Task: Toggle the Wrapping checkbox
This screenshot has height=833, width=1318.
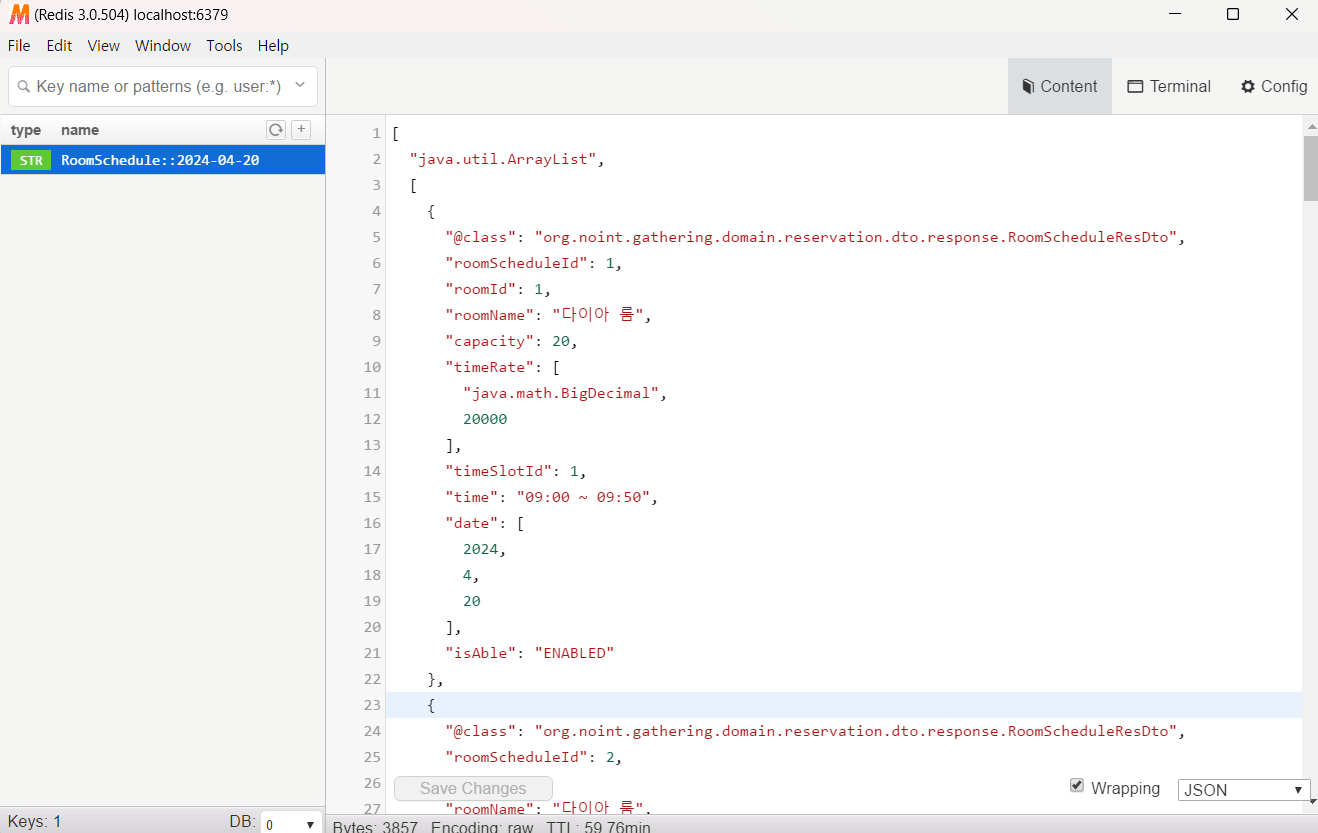Action: click(1077, 786)
